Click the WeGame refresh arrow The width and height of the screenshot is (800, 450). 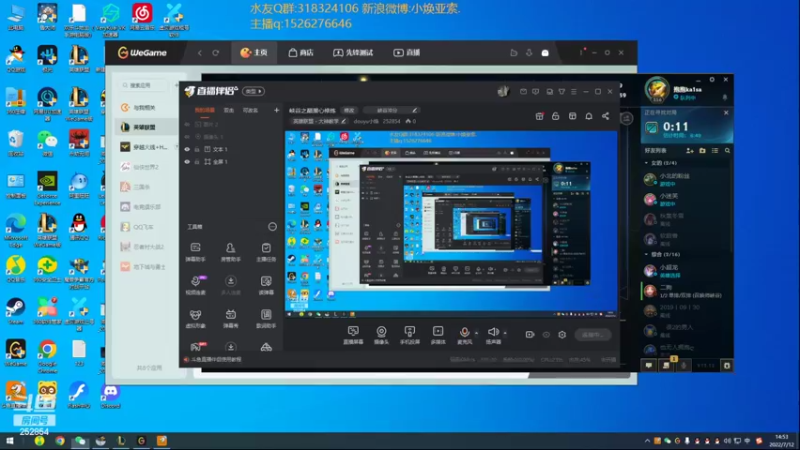[216, 53]
